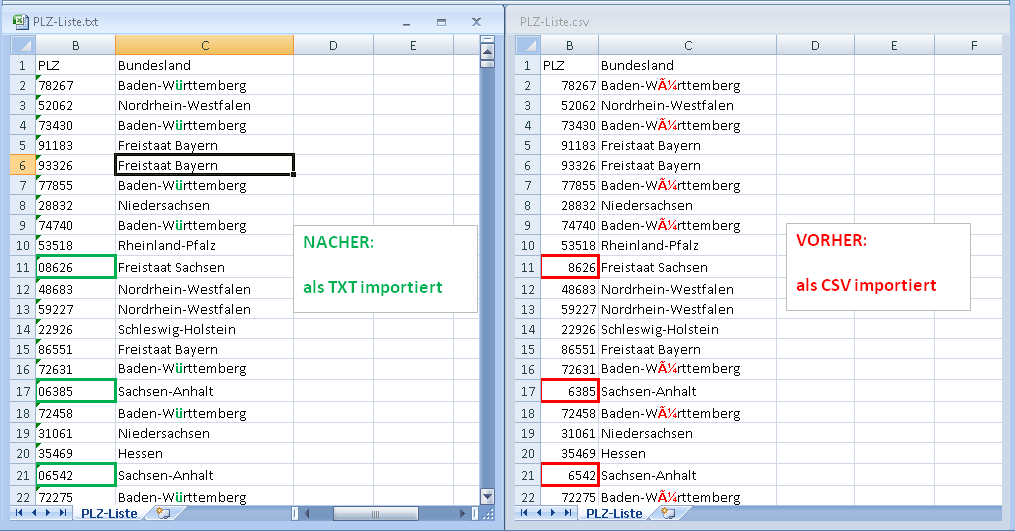Jump to first sheet in left window
The image size is (1015, 531).
click(x=21, y=513)
